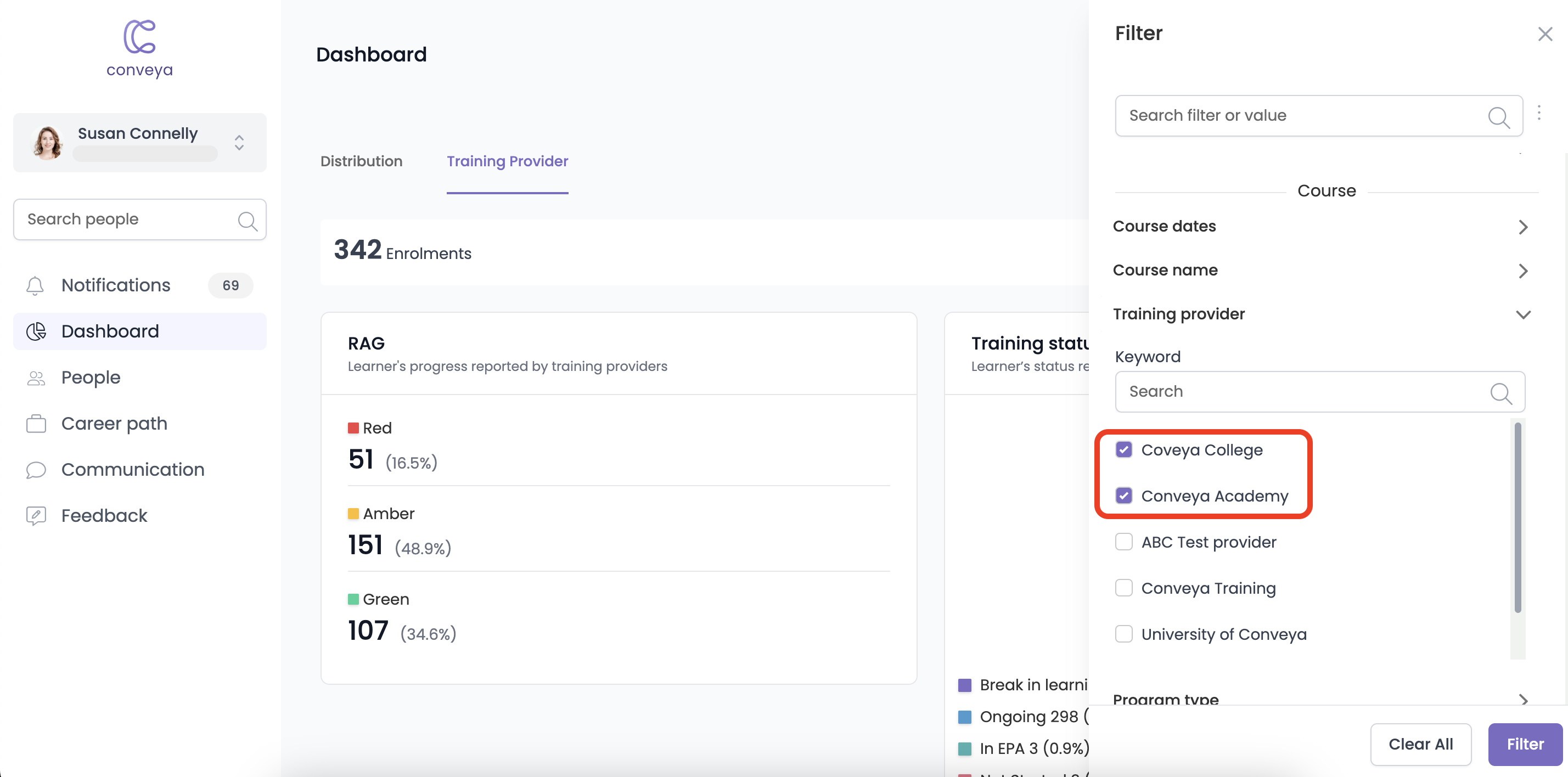Expand the Program type filter
This screenshot has height=777, width=1568.
point(1320,699)
